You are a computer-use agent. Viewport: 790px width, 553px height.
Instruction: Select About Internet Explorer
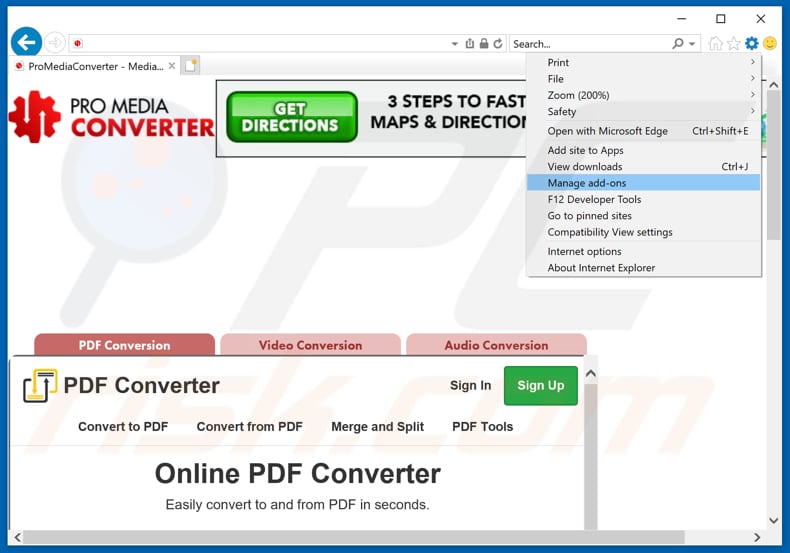(x=644, y=268)
